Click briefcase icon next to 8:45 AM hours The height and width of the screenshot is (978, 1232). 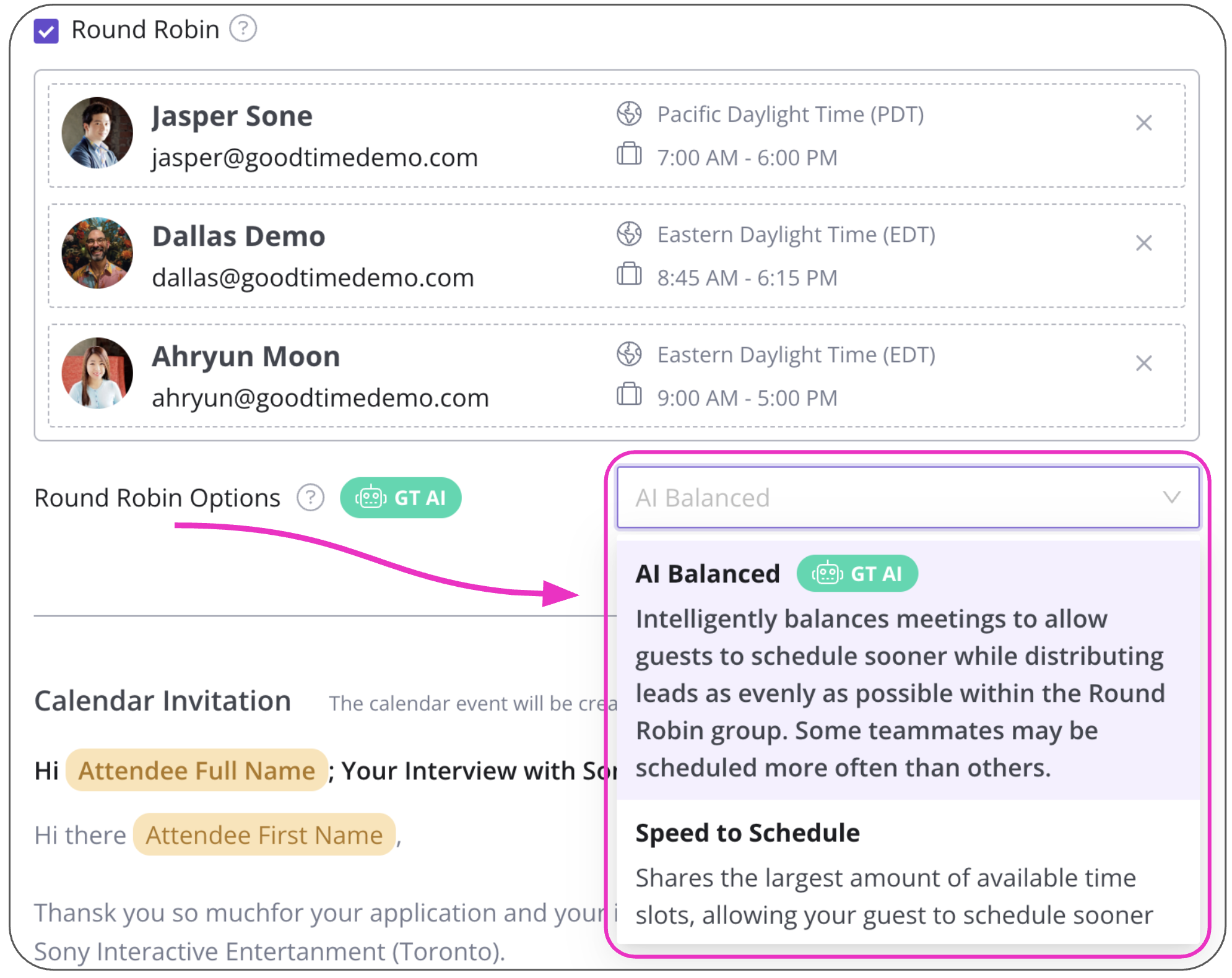point(628,274)
